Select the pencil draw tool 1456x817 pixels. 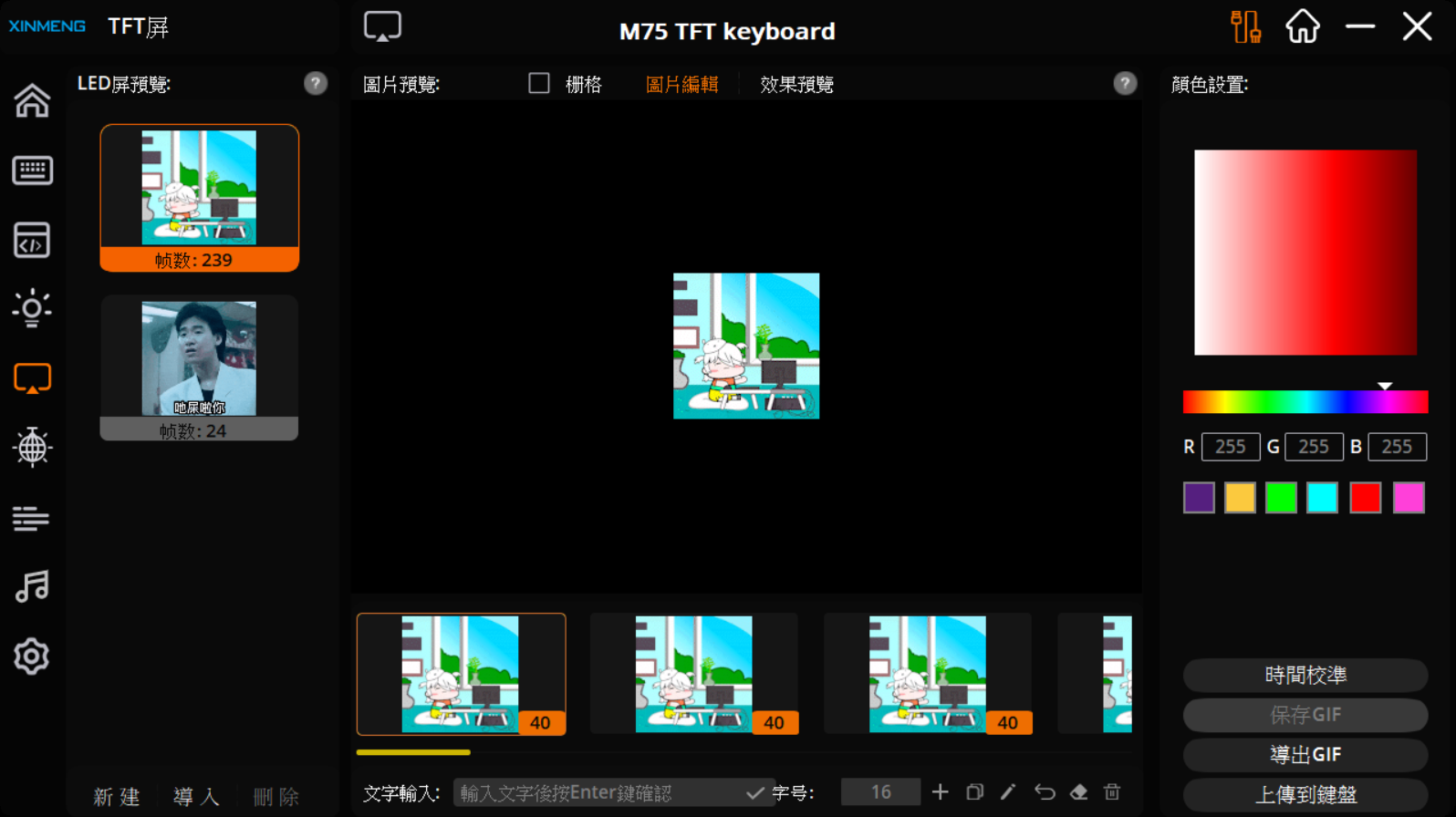pyautogui.click(x=1008, y=791)
